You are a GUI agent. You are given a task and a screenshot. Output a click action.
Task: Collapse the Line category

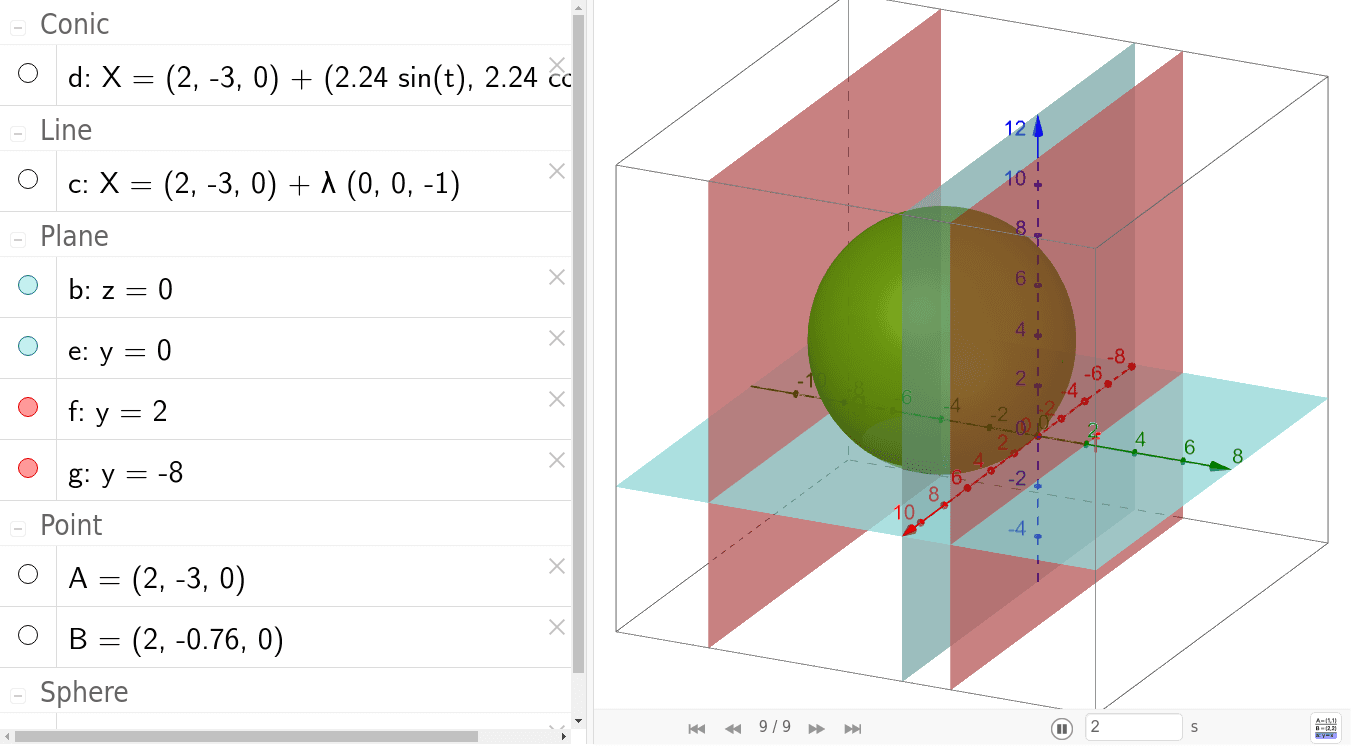tap(17, 133)
